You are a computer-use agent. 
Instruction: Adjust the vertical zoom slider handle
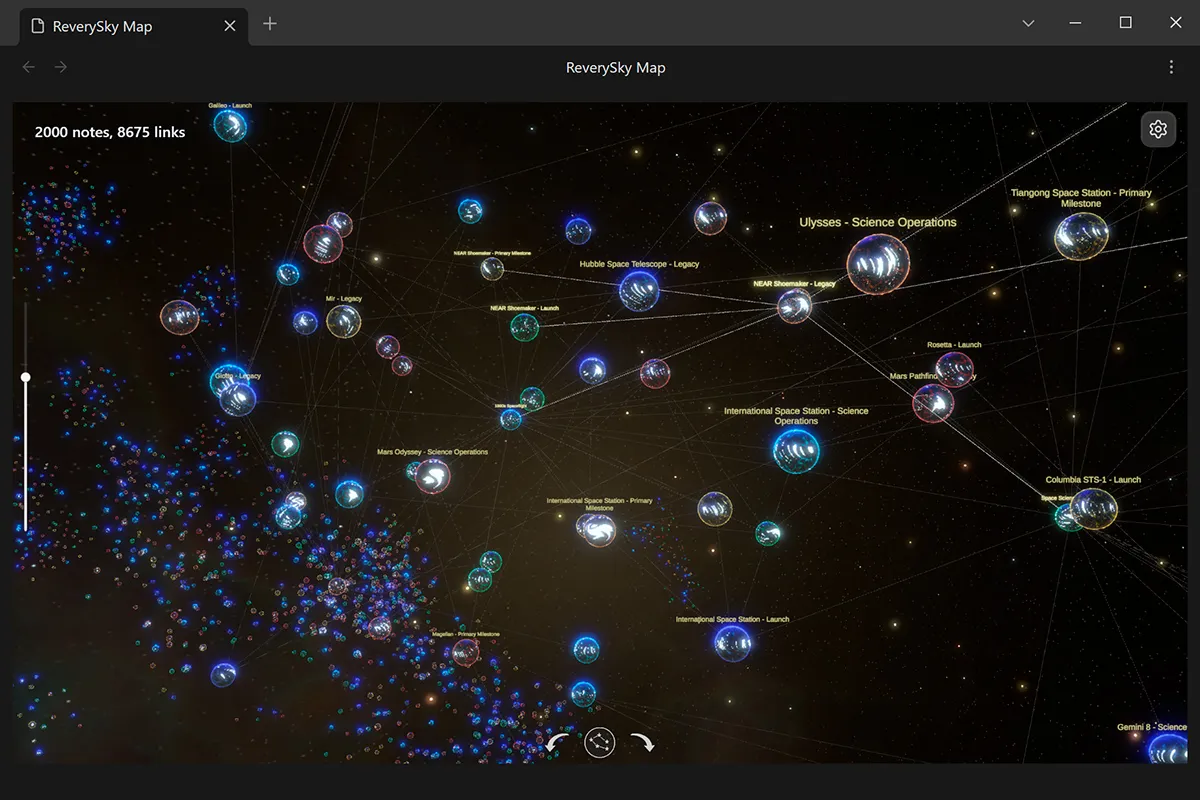26,377
